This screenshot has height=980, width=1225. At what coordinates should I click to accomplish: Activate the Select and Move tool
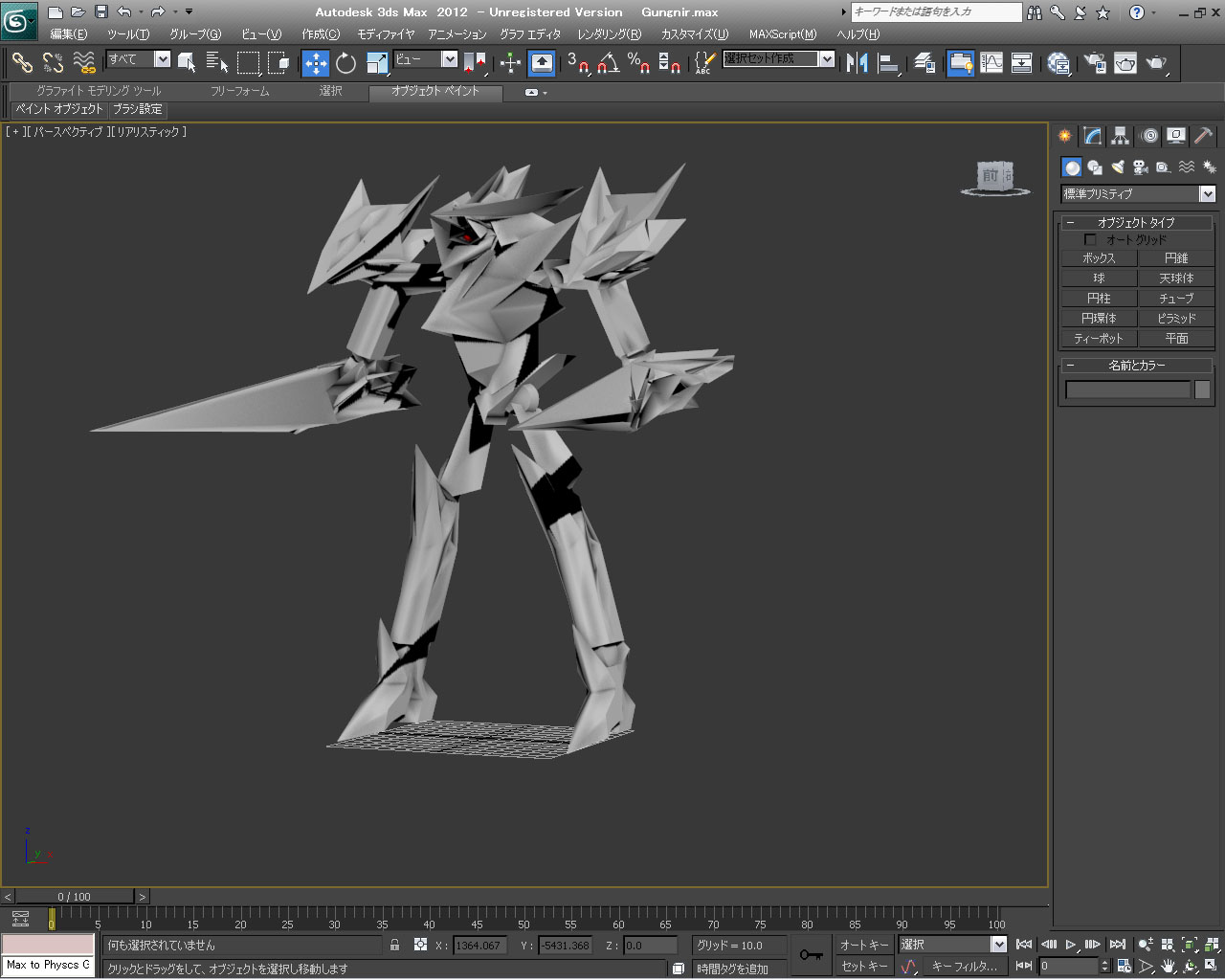point(315,63)
